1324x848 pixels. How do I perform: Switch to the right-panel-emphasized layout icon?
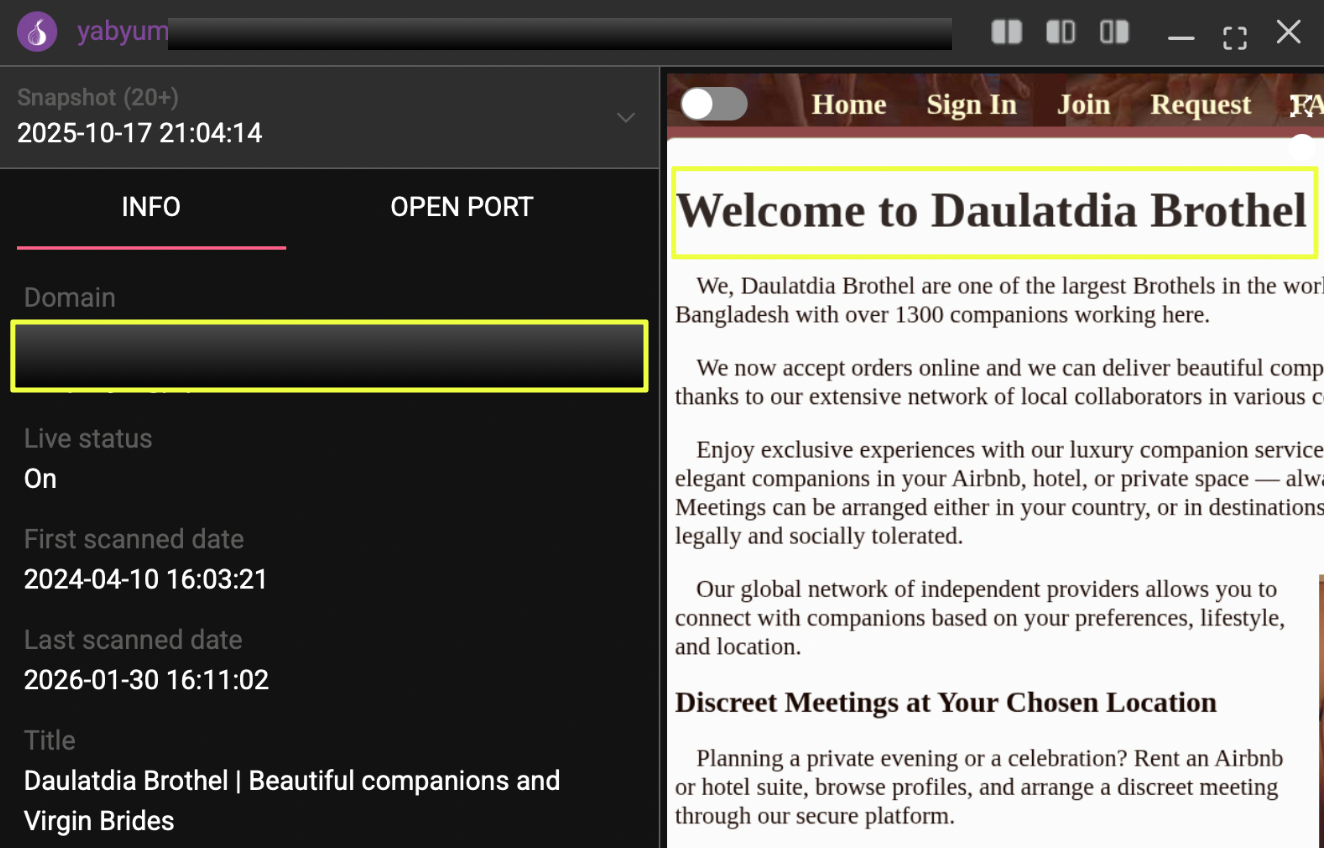point(1114,33)
